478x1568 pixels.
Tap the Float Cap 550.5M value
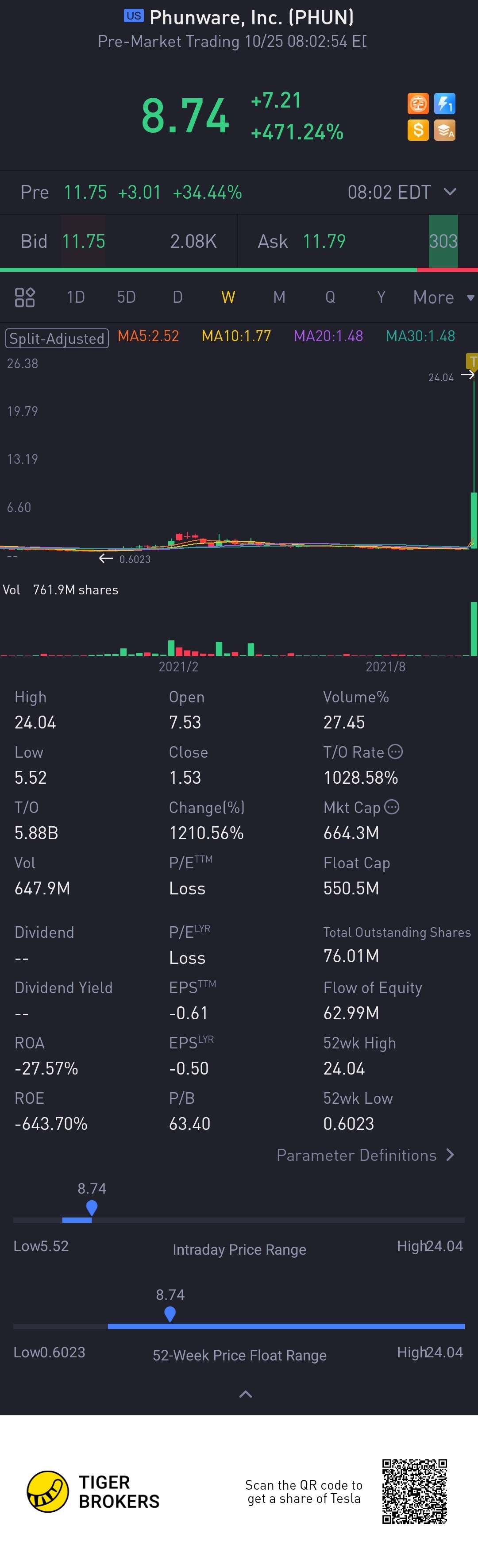click(x=351, y=889)
